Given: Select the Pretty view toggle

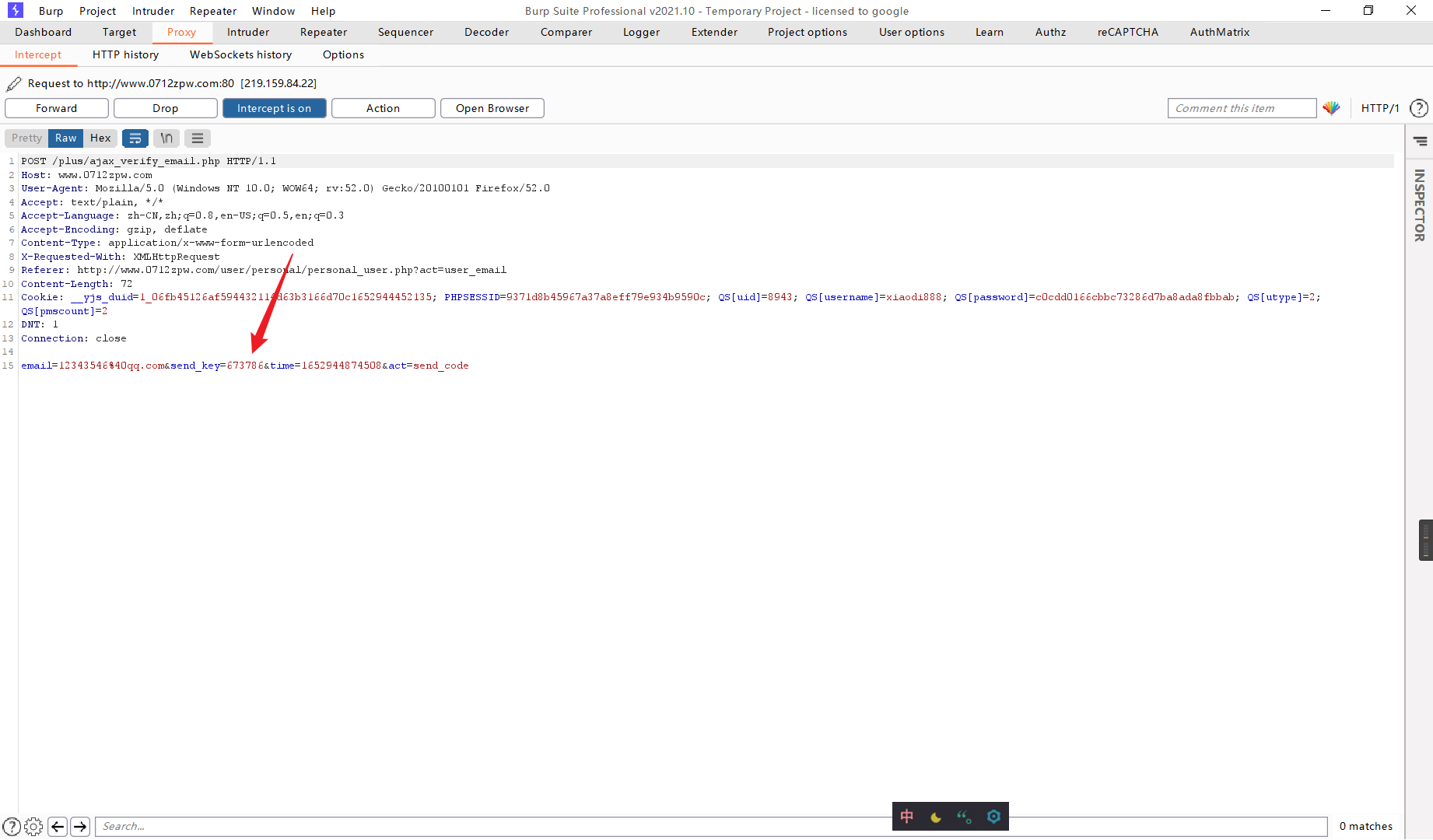Looking at the screenshot, I should [x=26, y=138].
